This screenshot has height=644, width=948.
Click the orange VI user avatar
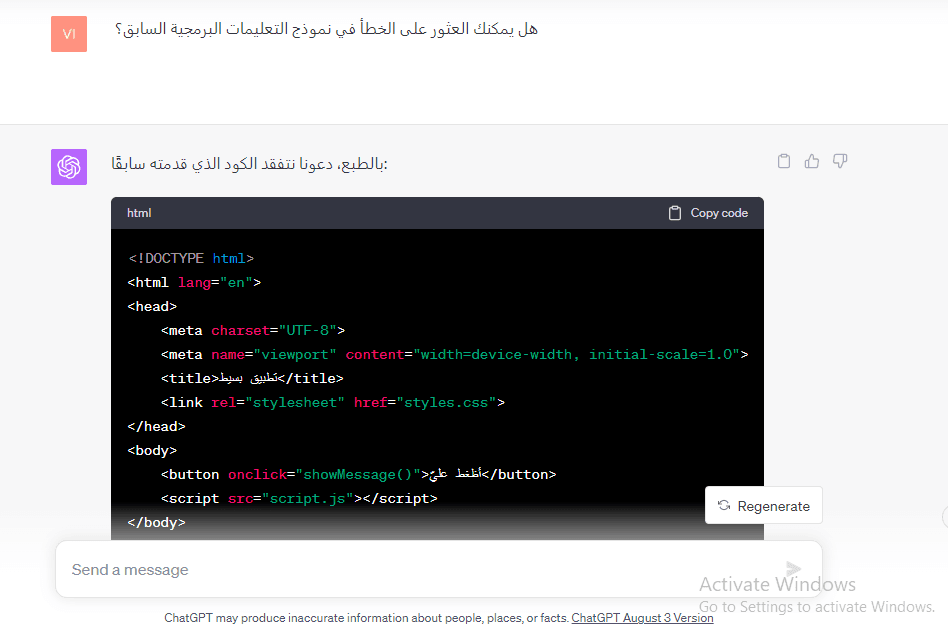click(x=69, y=34)
